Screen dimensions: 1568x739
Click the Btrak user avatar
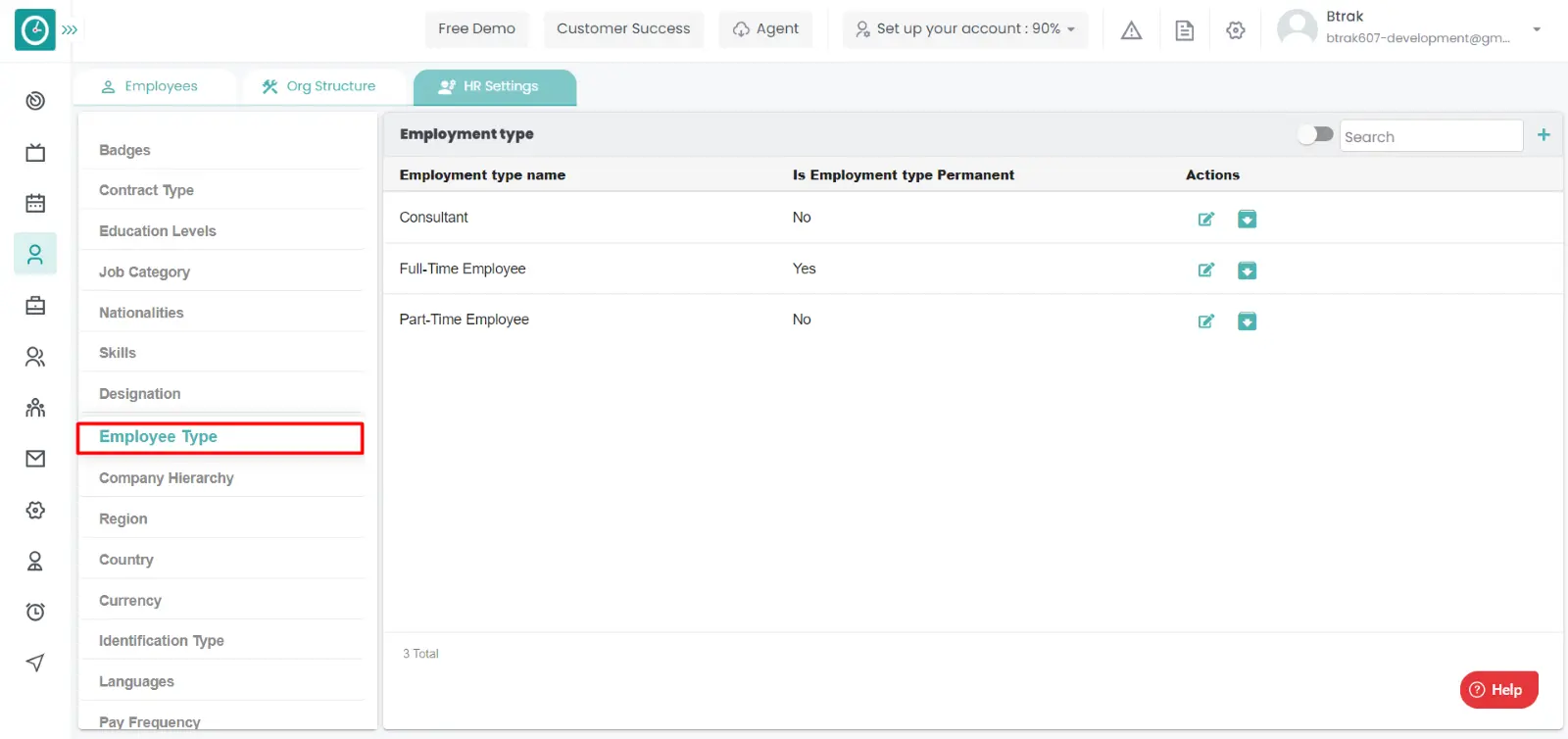click(1298, 28)
